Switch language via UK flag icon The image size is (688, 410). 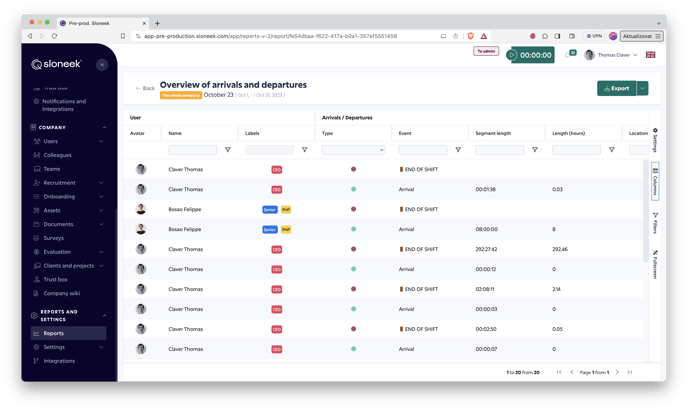650,54
